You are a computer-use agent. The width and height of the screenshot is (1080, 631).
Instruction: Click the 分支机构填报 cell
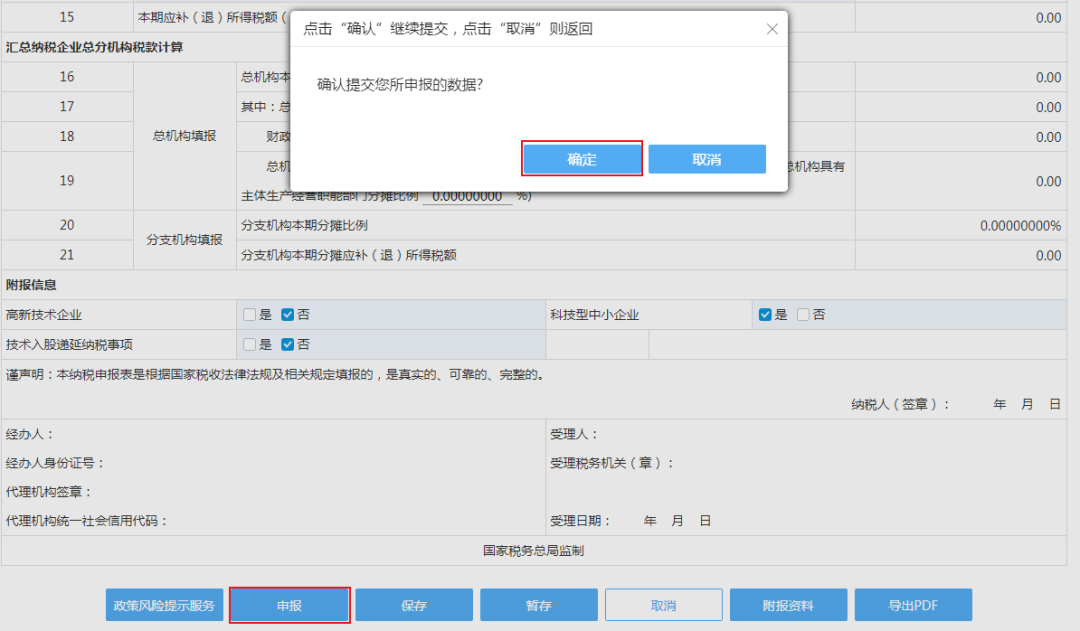(x=185, y=240)
